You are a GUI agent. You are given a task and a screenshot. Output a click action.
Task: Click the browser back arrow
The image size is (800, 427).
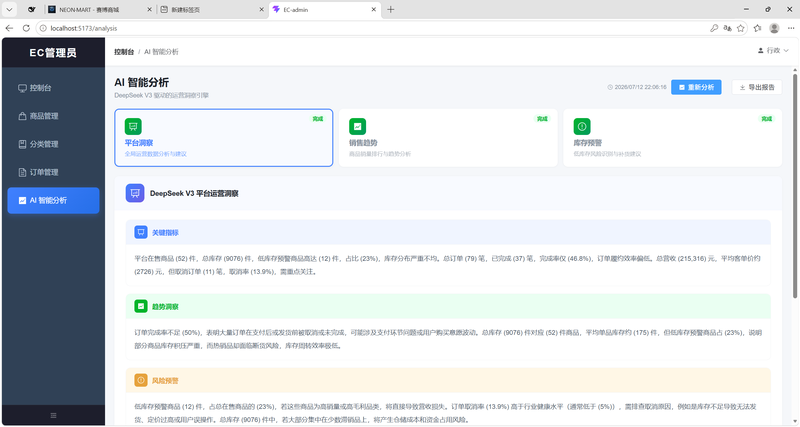[x=9, y=28]
